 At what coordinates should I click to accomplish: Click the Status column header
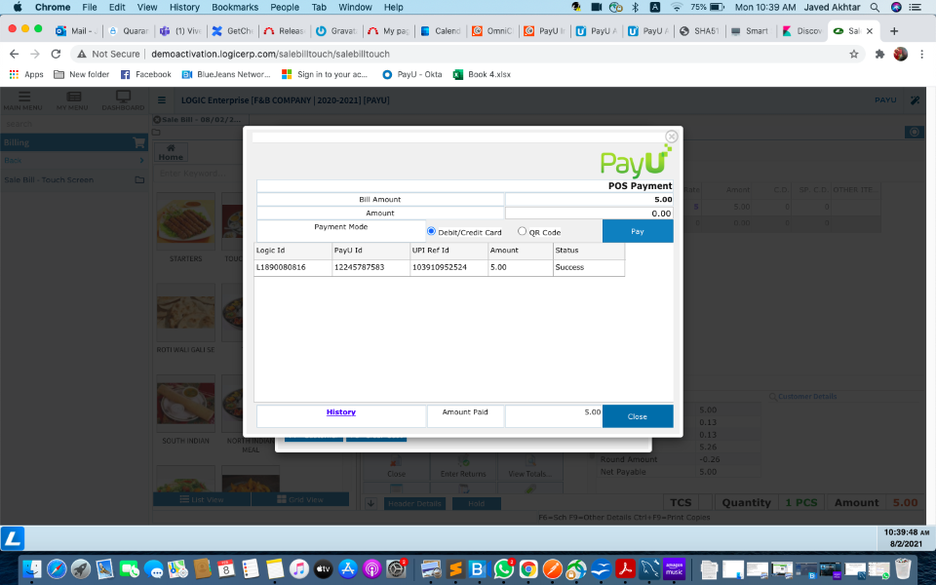pos(589,251)
